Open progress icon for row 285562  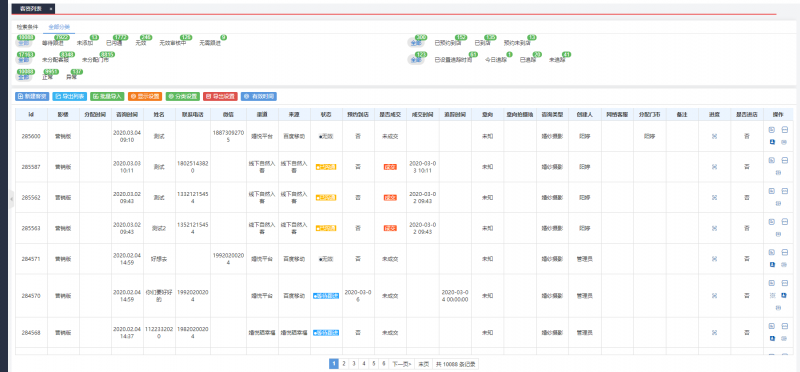pyautogui.click(x=714, y=197)
